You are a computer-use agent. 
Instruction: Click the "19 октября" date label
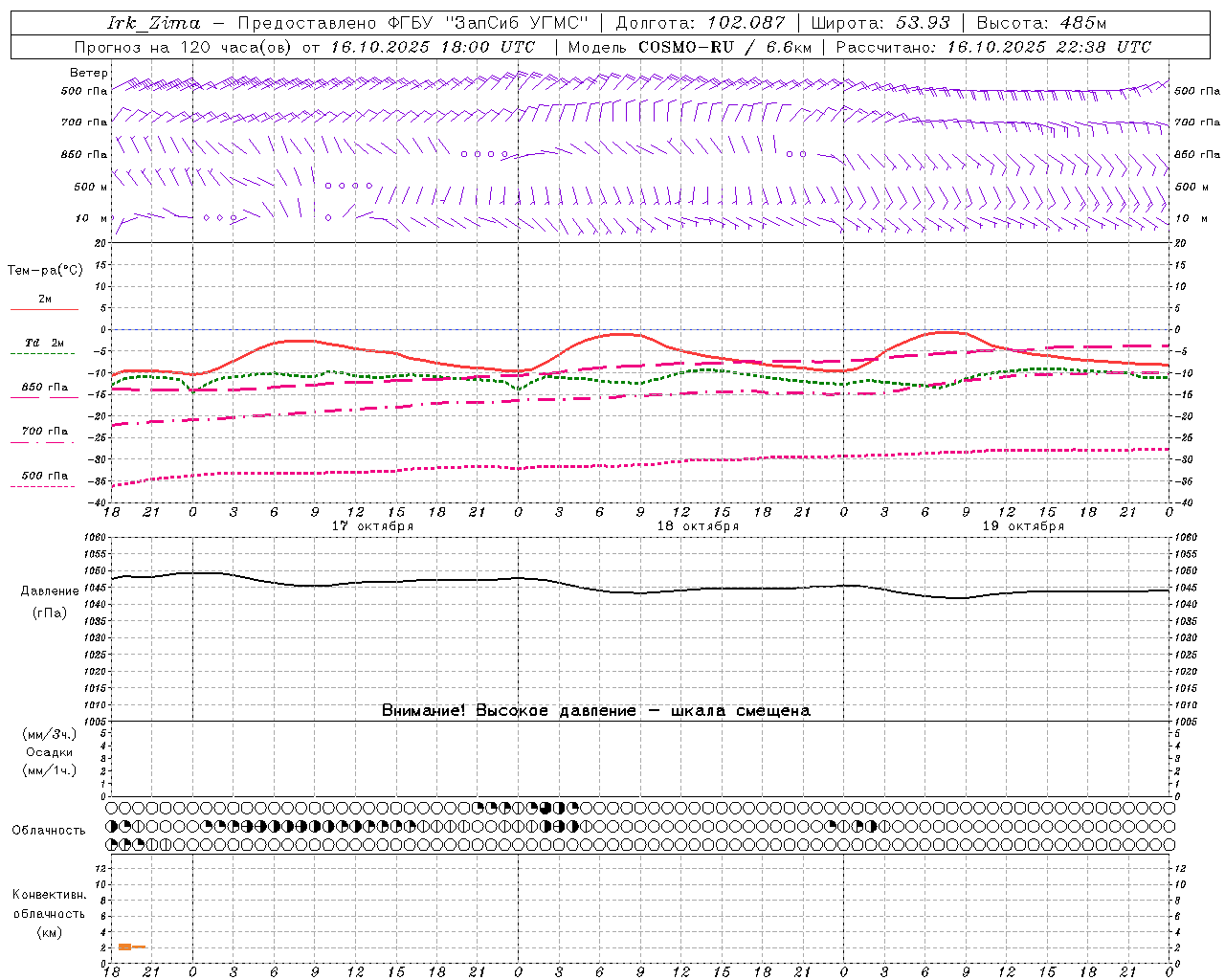1023,526
